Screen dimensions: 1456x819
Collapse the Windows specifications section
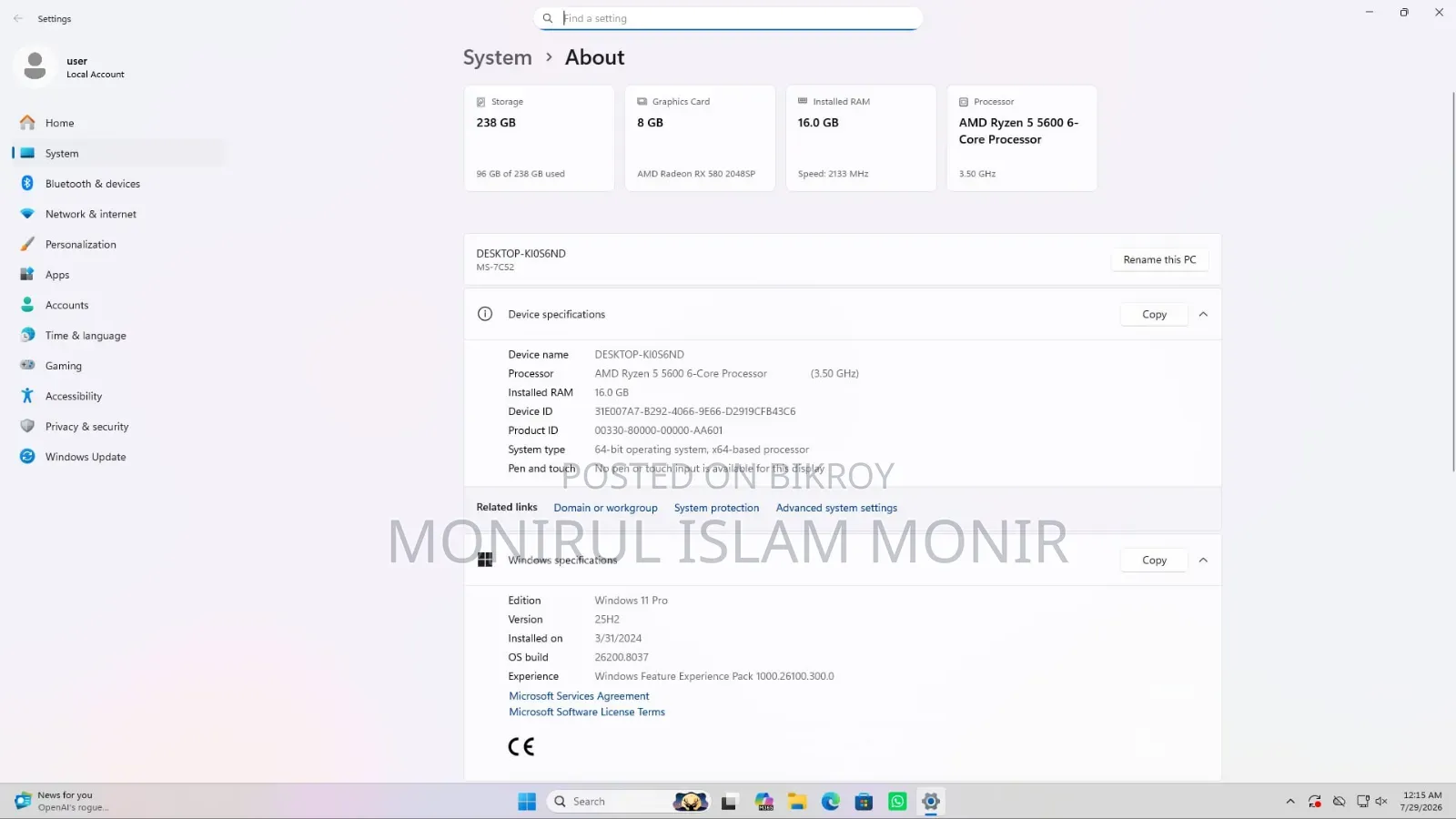[1203, 561]
